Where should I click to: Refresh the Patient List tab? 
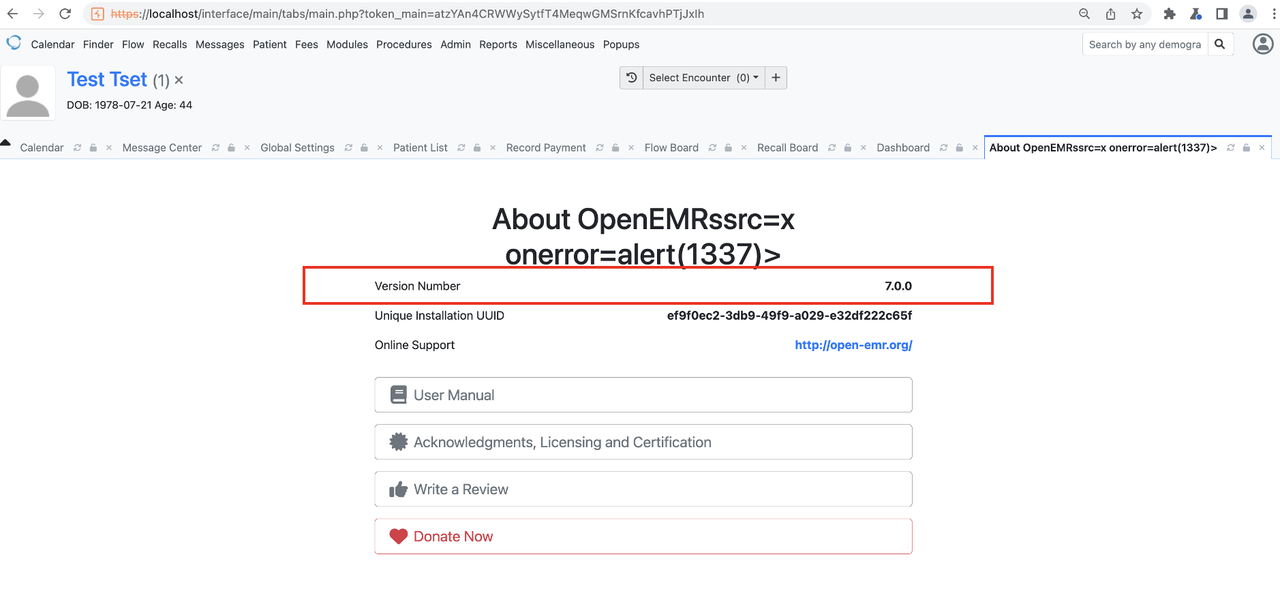pos(462,148)
